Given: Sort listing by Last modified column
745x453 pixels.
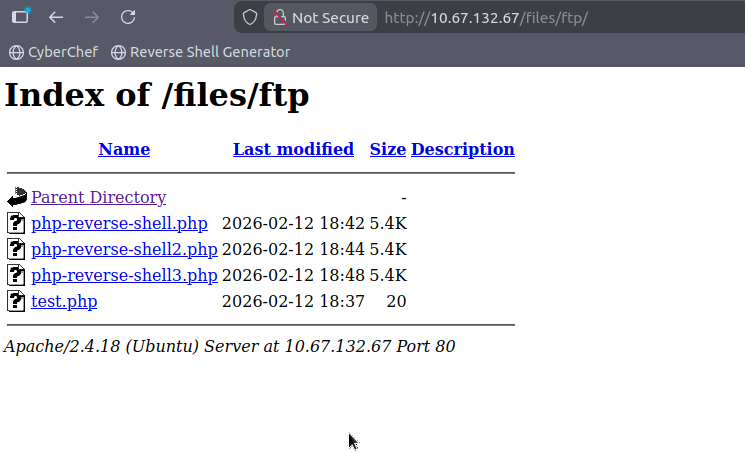Looking at the screenshot, I should (x=293, y=149).
